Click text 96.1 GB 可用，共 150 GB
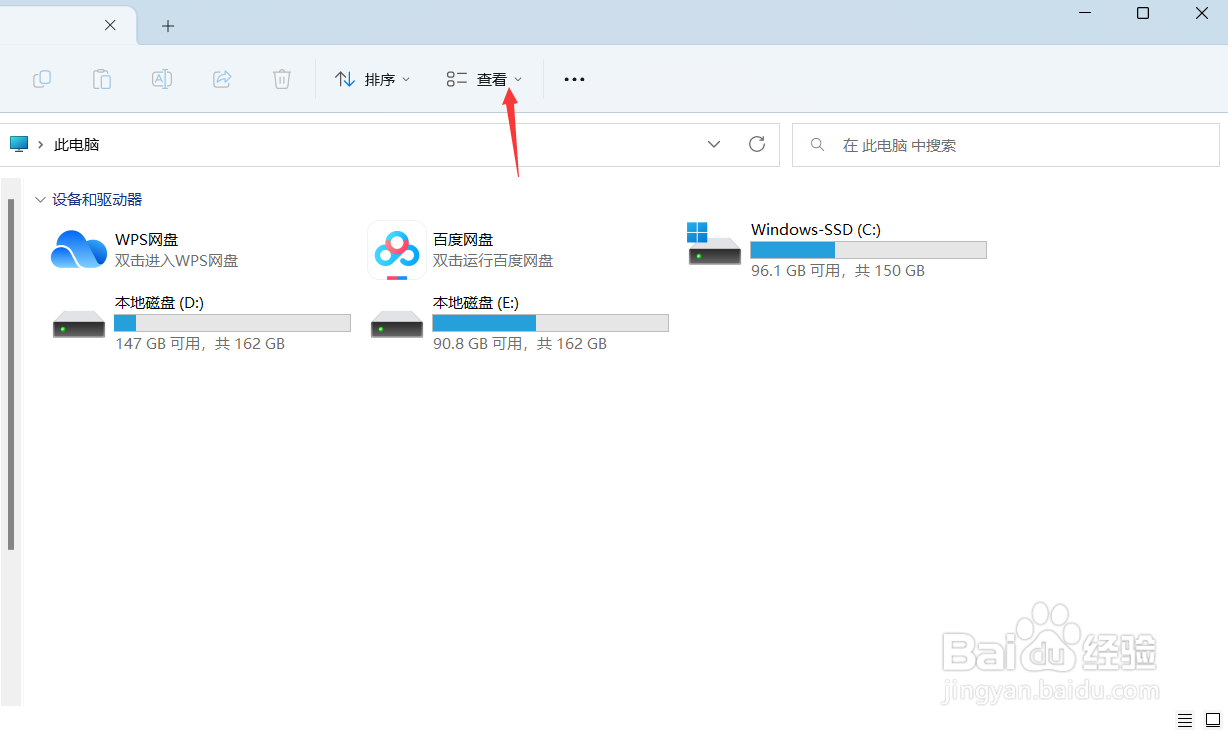Viewport: 1228px width, 733px height. pos(838,271)
